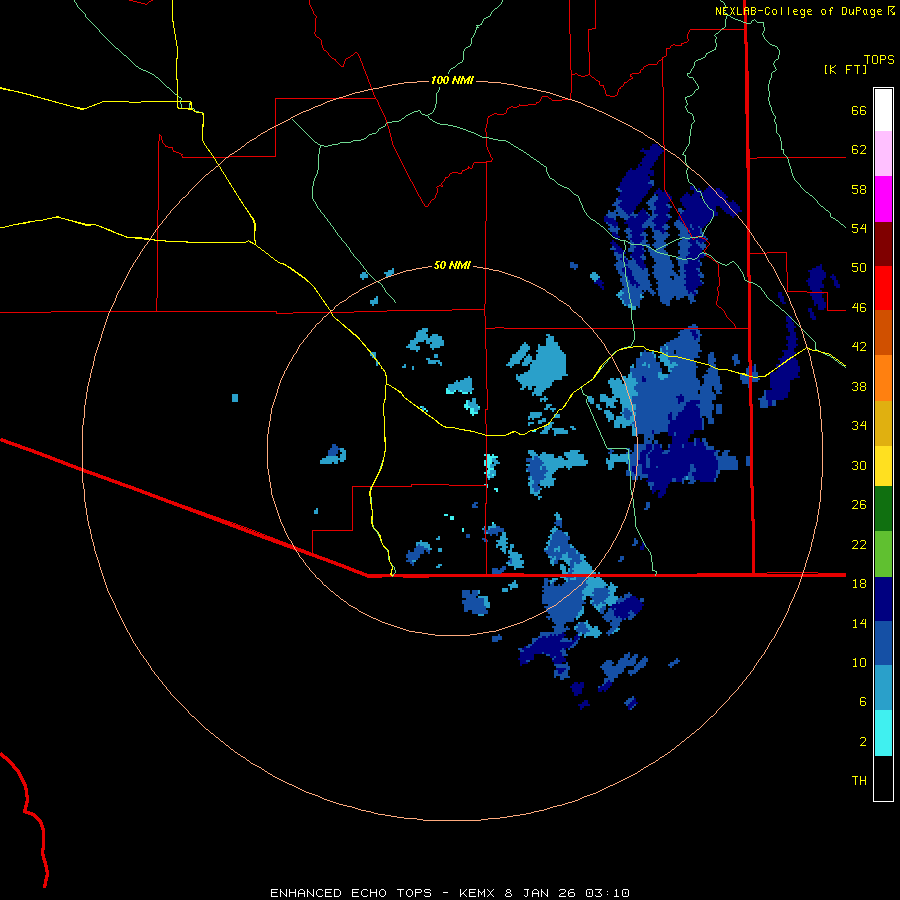This screenshot has height=900, width=900.
Task: Select the "58" scale value
Action: 859,189
